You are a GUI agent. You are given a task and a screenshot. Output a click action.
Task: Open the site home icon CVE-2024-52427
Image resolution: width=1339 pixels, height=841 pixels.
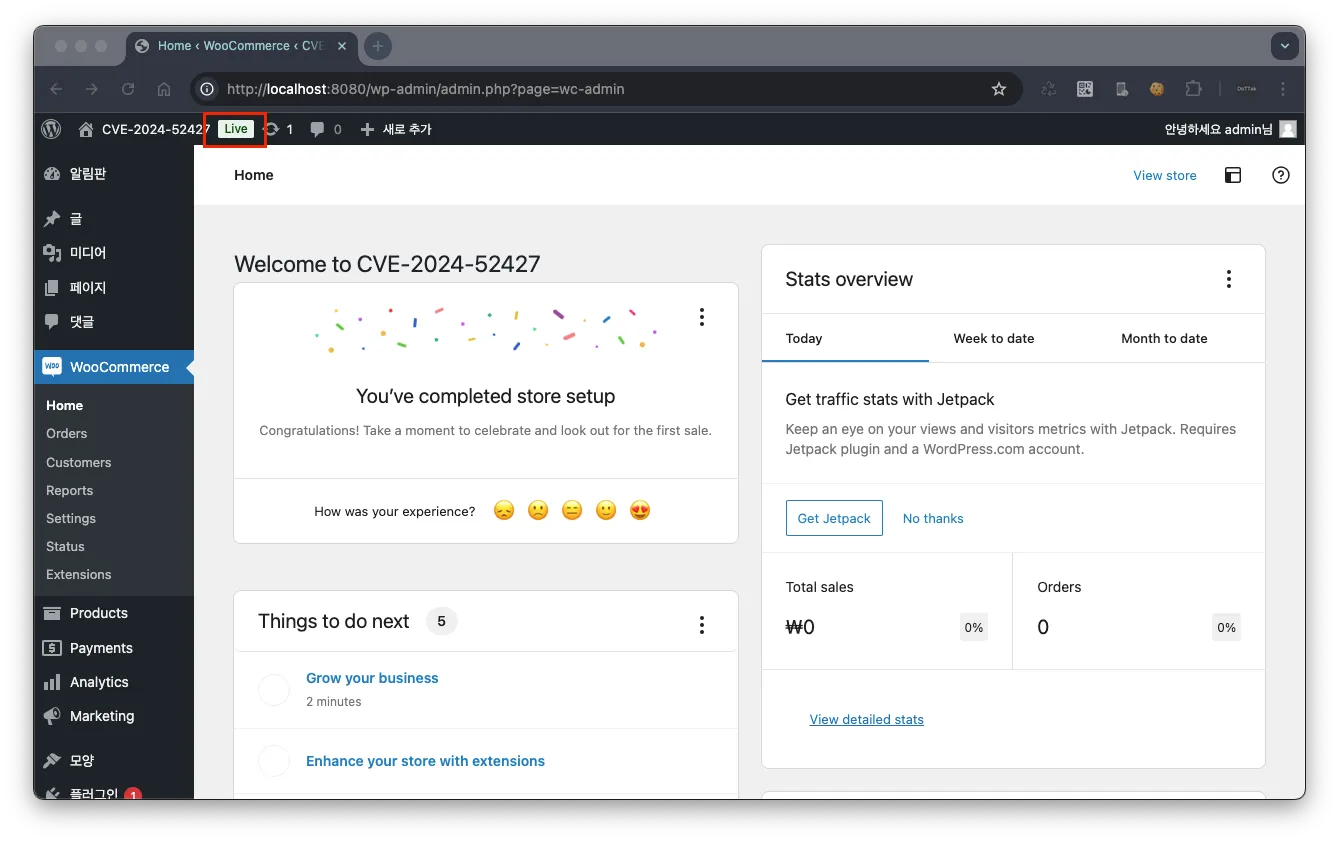(143, 129)
